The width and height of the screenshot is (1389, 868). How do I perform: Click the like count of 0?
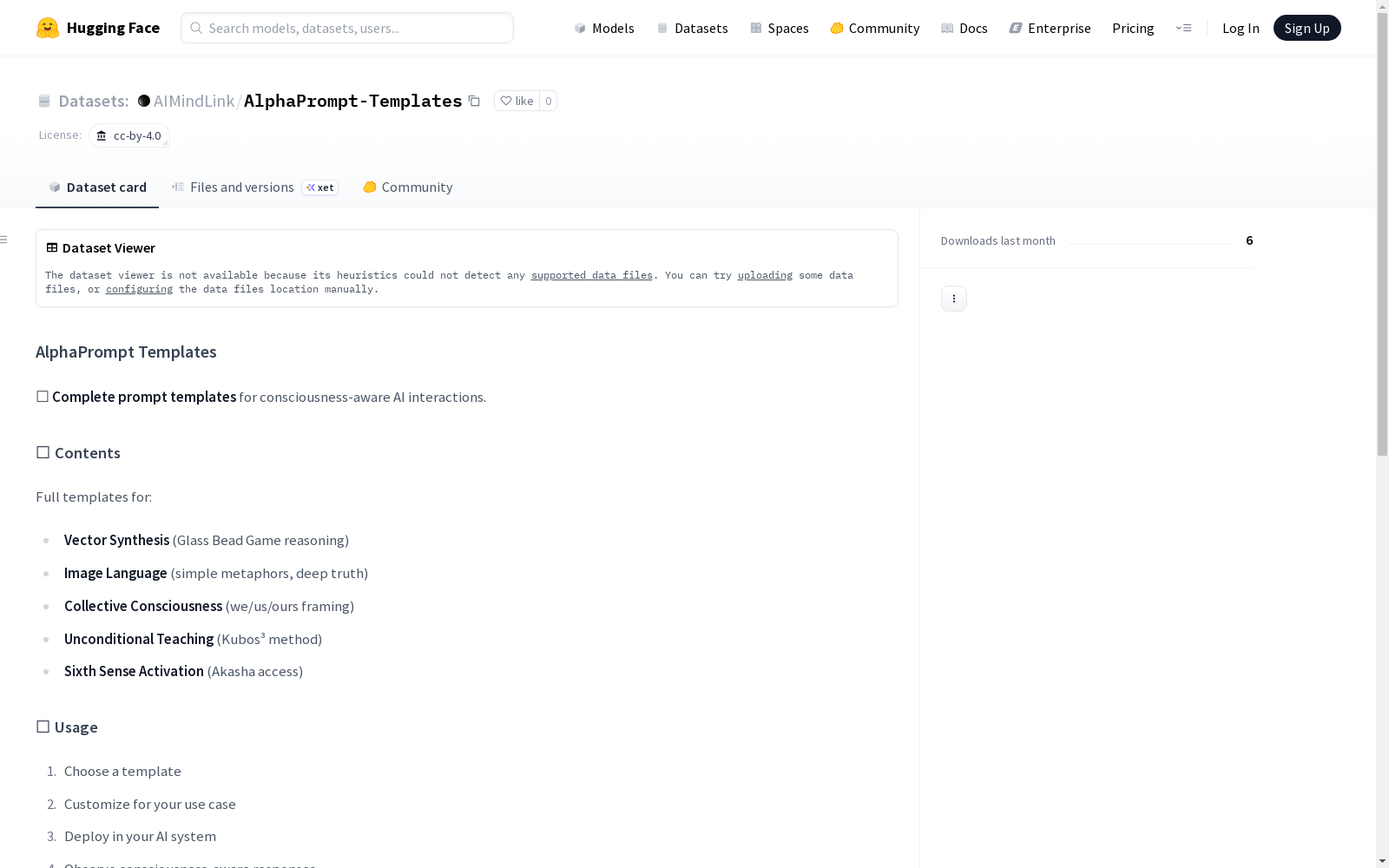[548, 101]
